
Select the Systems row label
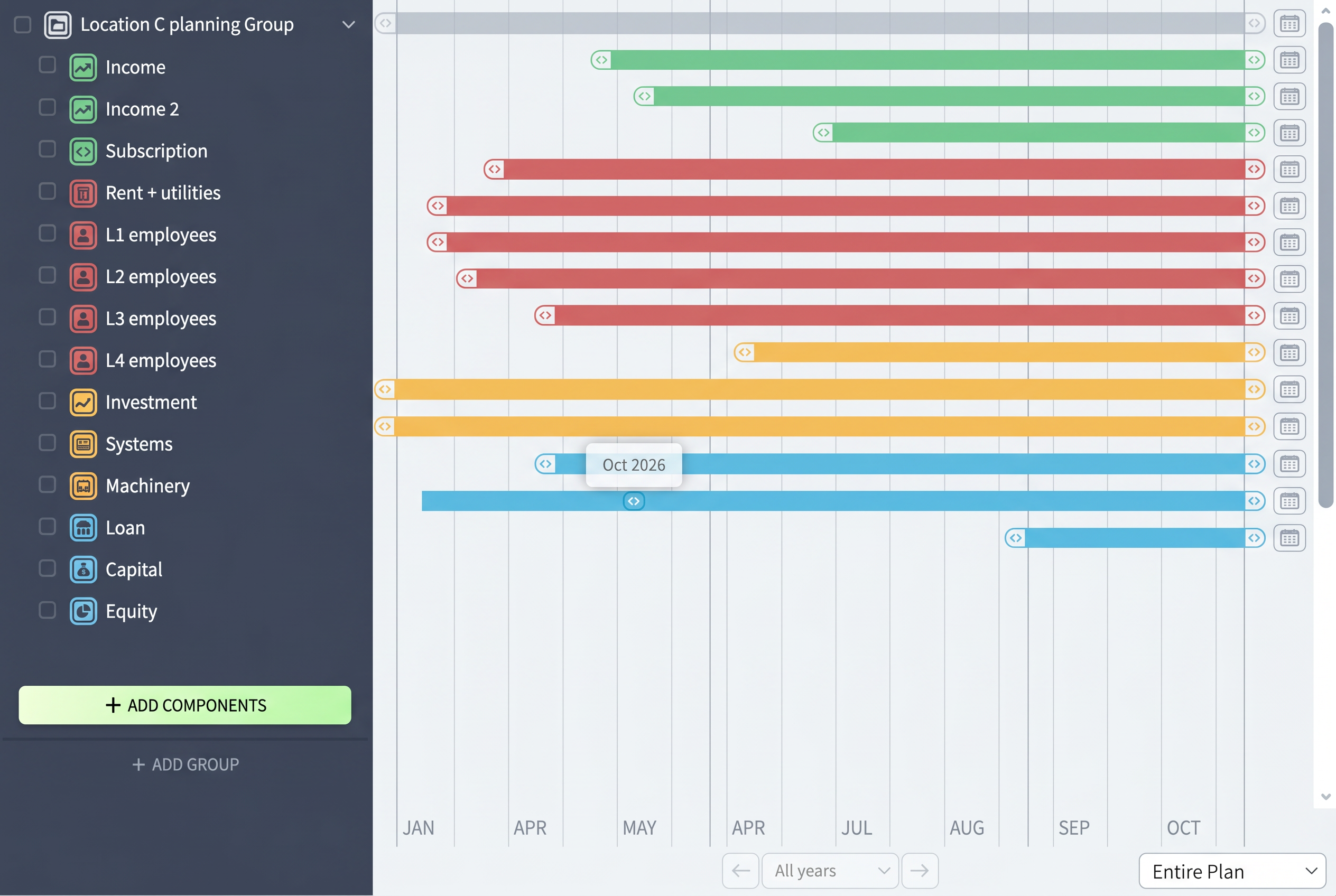pos(139,445)
